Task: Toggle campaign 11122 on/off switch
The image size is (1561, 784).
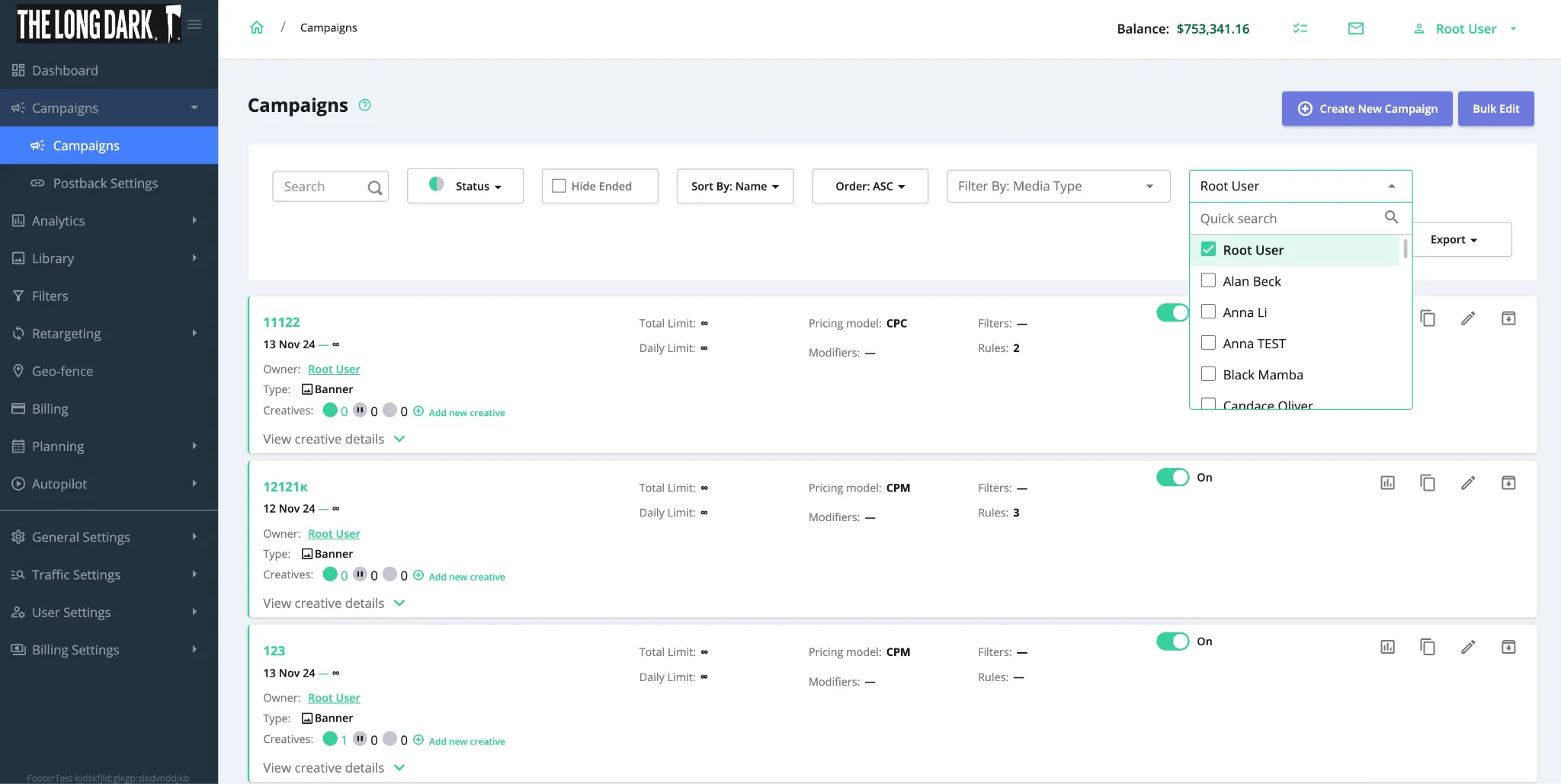Action: pyautogui.click(x=1172, y=312)
